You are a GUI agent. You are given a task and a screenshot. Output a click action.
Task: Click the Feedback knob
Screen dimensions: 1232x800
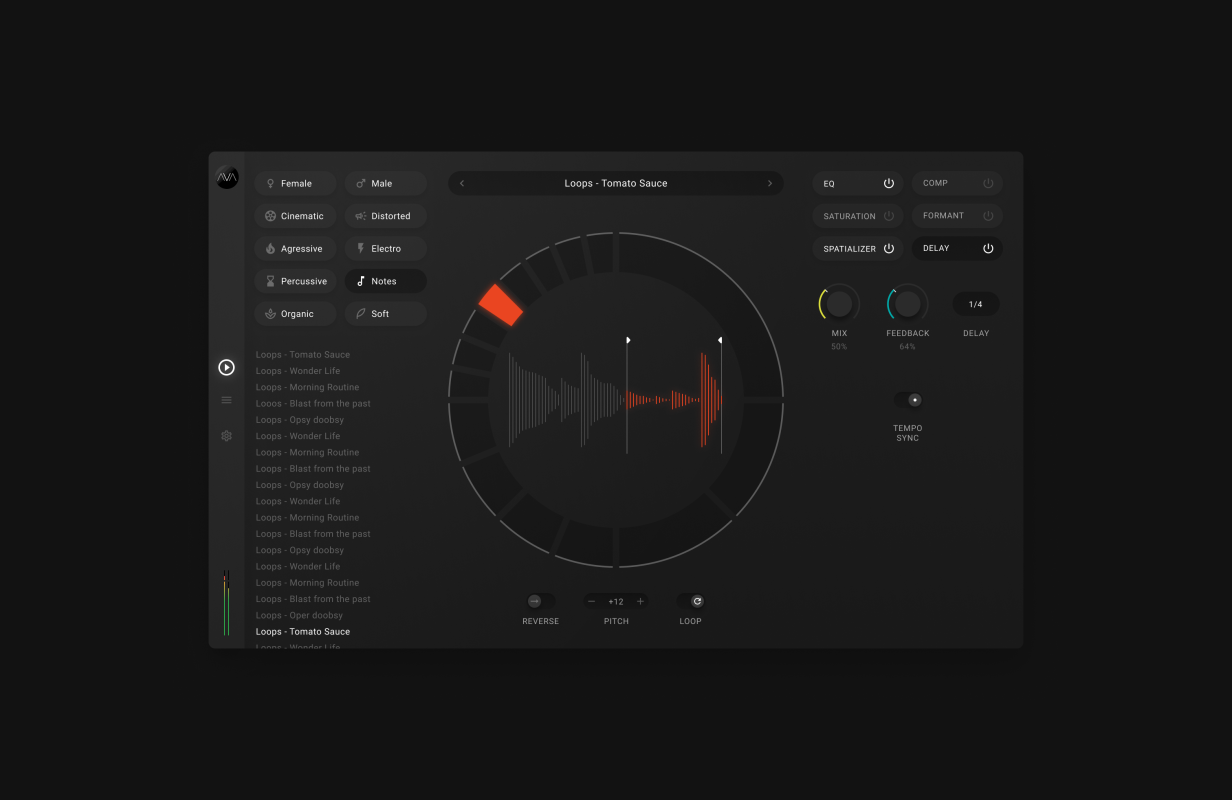tap(907, 304)
